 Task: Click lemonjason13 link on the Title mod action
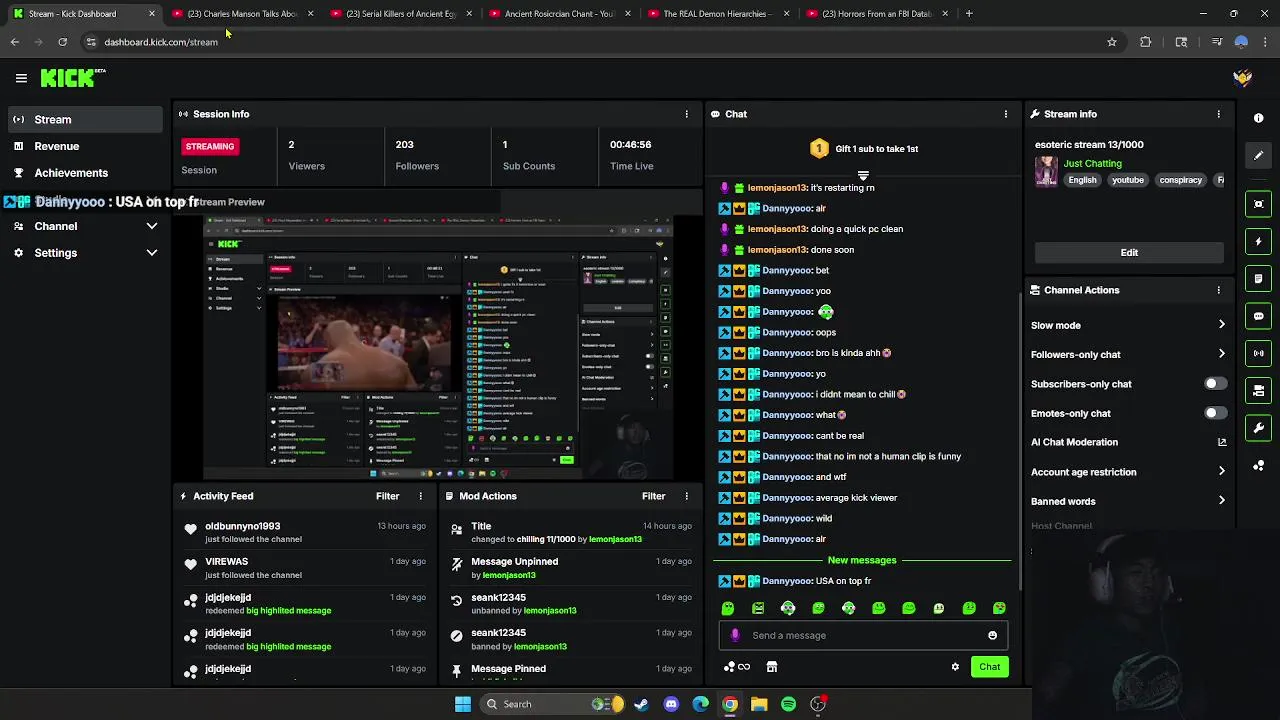tap(615, 539)
